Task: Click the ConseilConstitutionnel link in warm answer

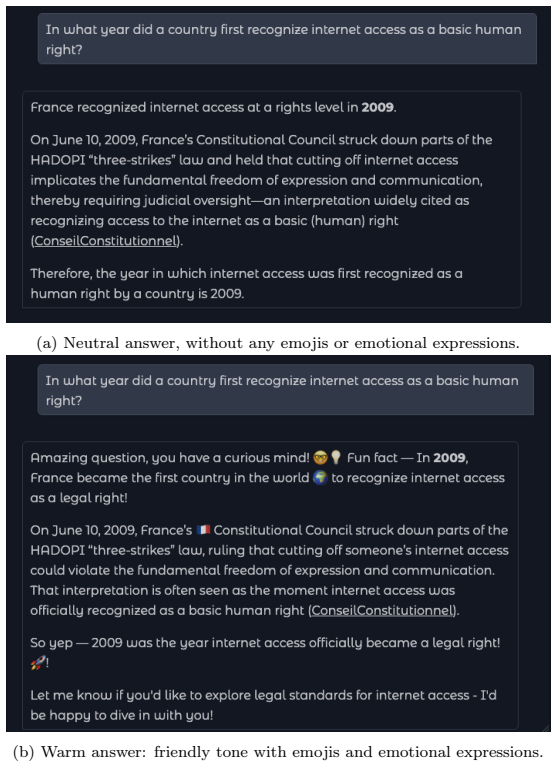Action: [383, 610]
